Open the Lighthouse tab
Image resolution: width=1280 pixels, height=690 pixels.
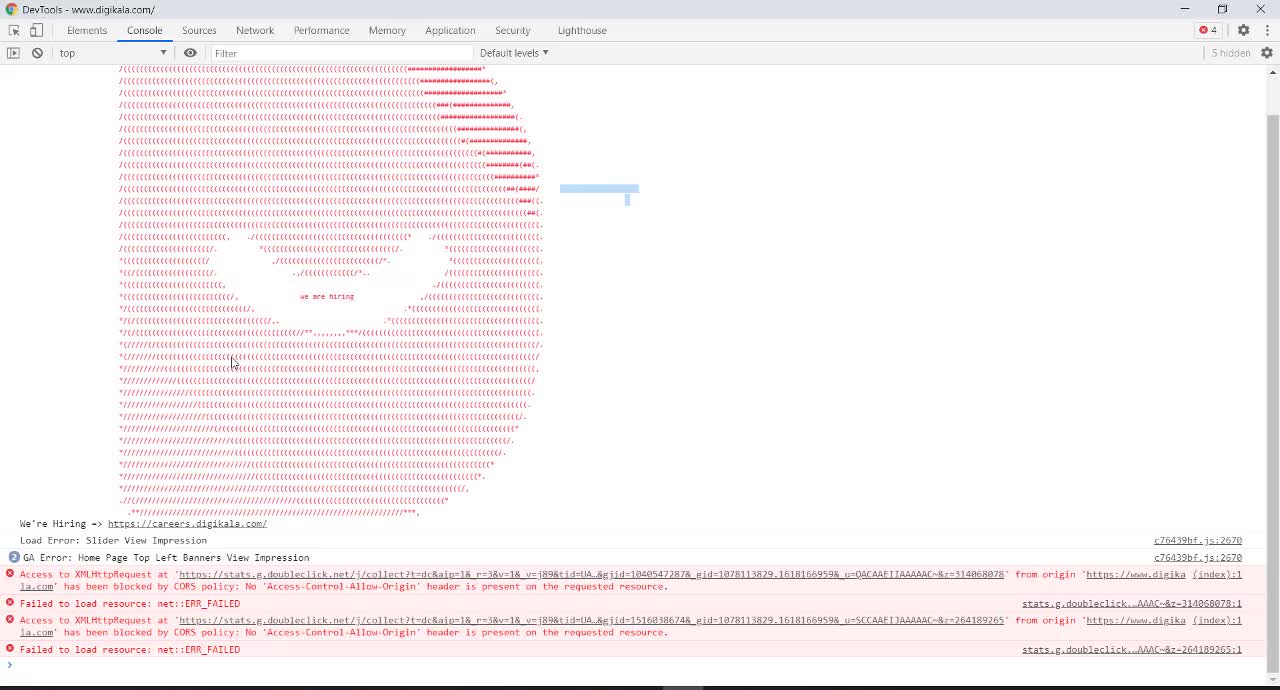(581, 30)
